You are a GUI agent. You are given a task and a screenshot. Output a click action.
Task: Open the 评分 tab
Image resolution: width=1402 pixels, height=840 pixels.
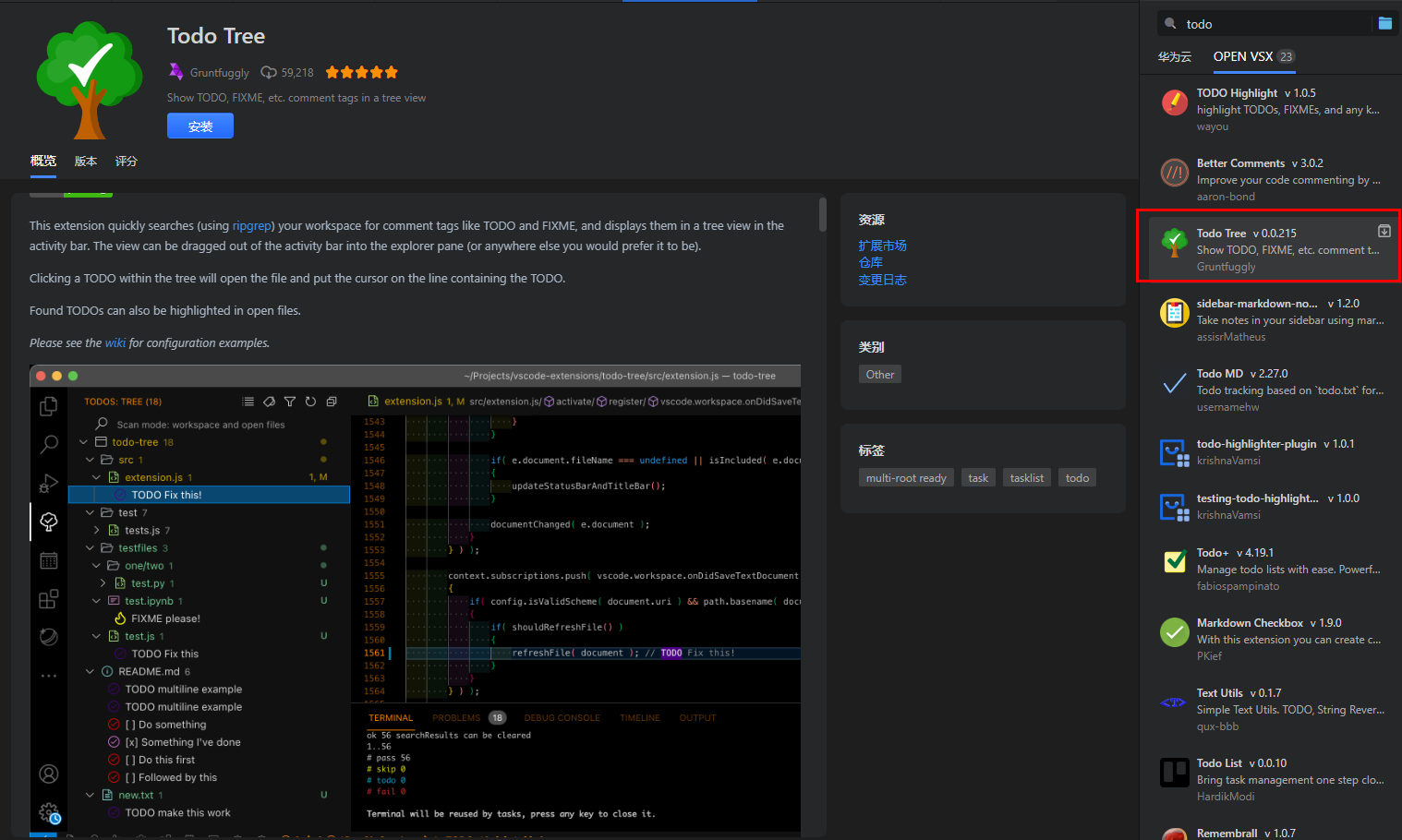point(127,161)
